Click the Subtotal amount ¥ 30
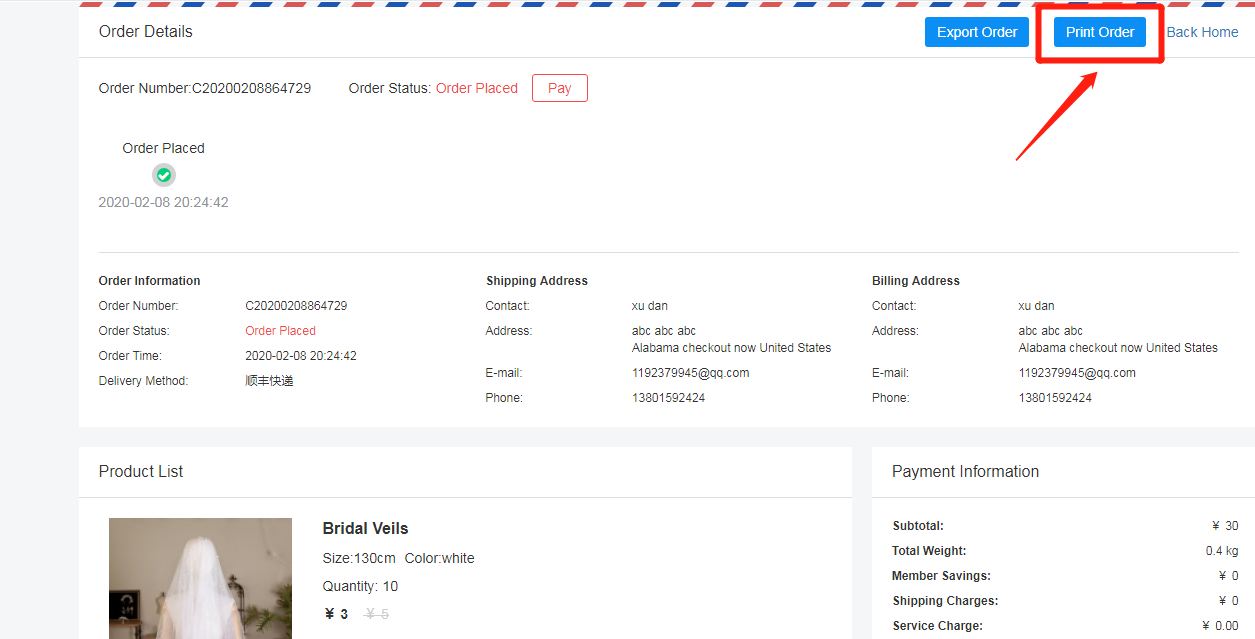1255x639 pixels. (1224, 526)
